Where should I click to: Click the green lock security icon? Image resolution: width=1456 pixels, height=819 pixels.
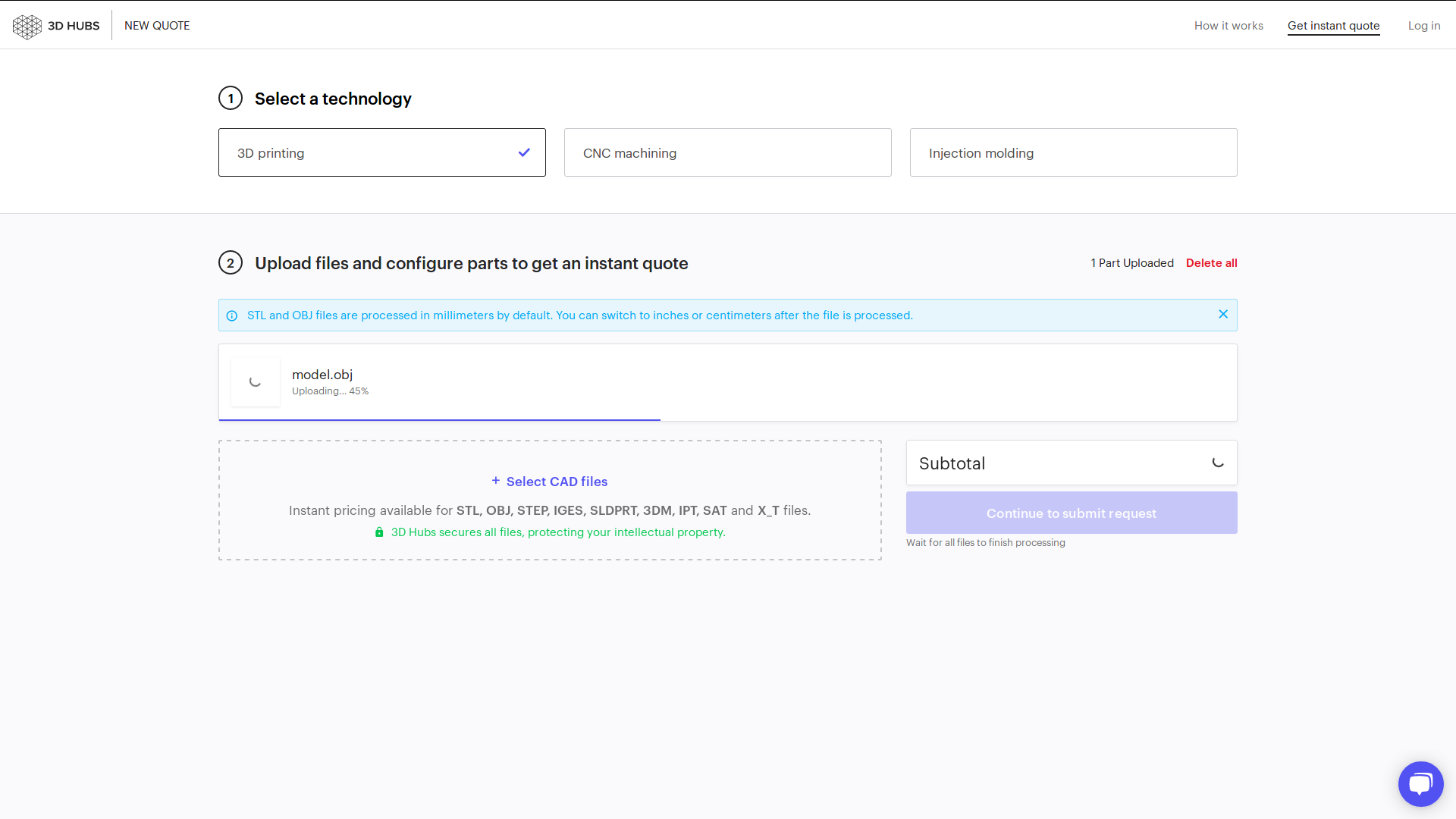click(379, 532)
